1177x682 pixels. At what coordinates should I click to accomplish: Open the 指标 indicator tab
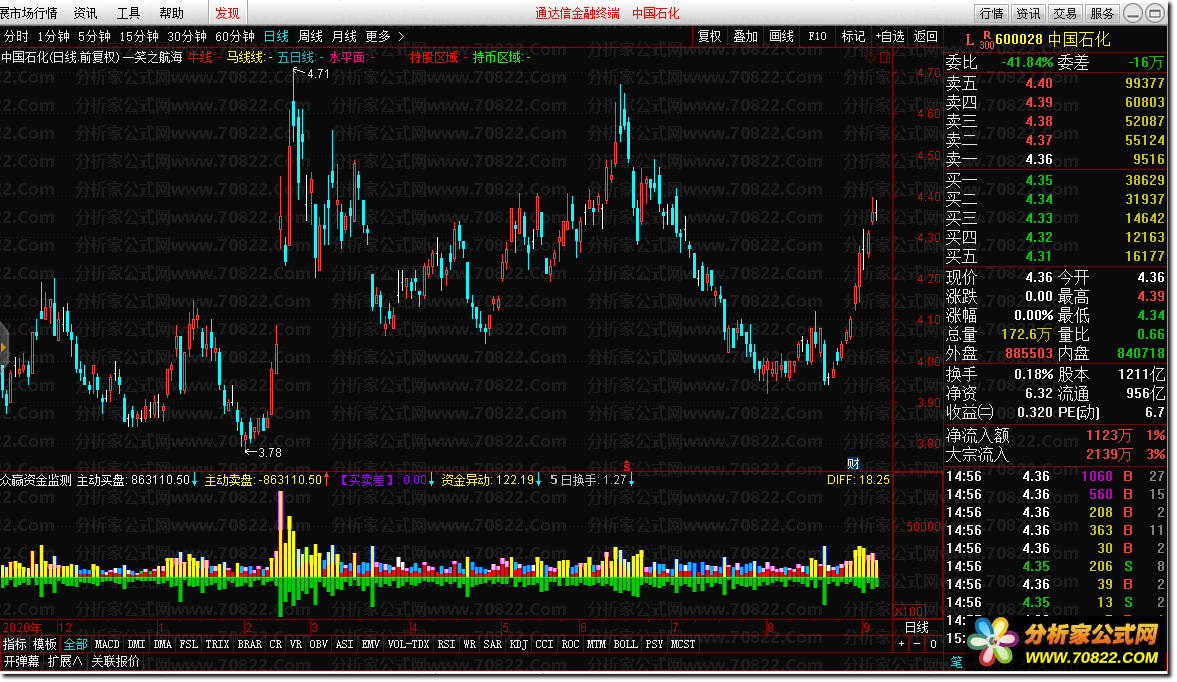[x=14, y=644]
